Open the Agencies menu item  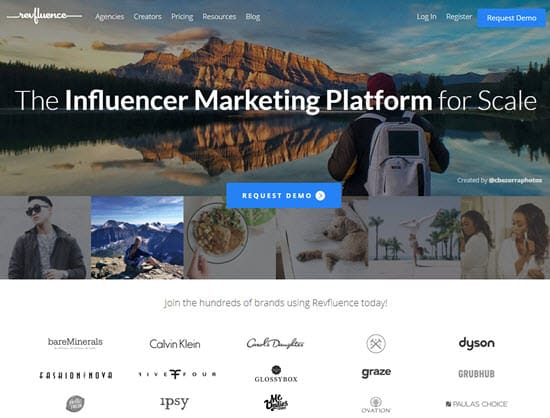pos(110,16)
